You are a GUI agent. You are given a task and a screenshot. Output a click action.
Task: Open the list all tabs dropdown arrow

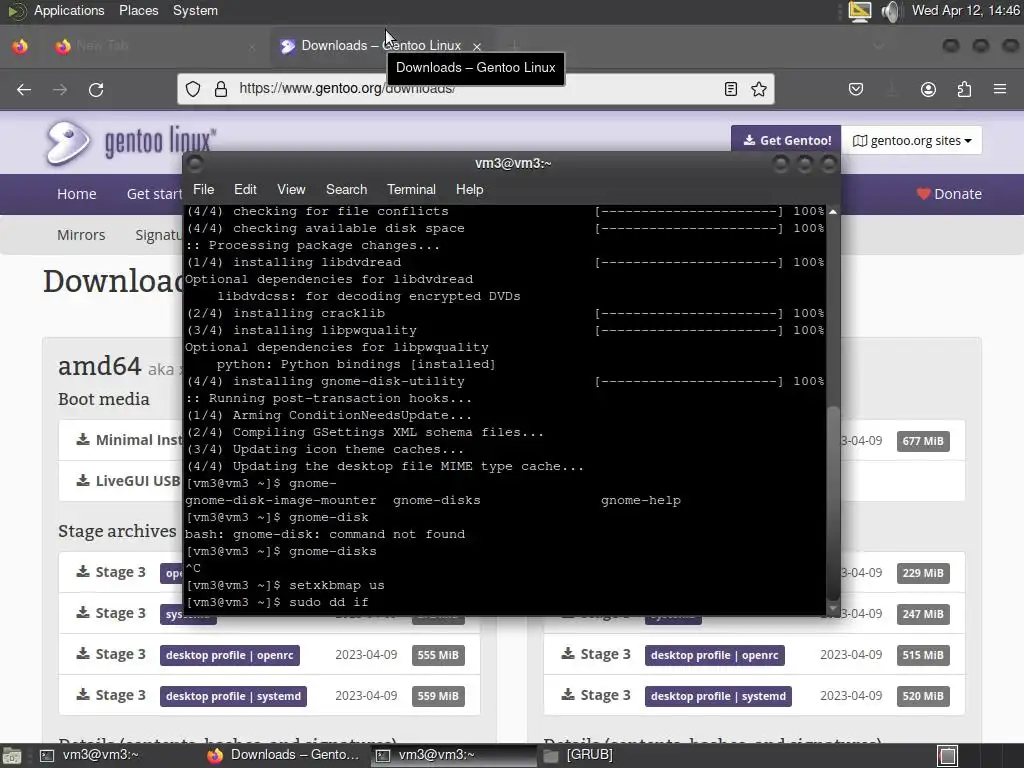click(x=878, y=46)
